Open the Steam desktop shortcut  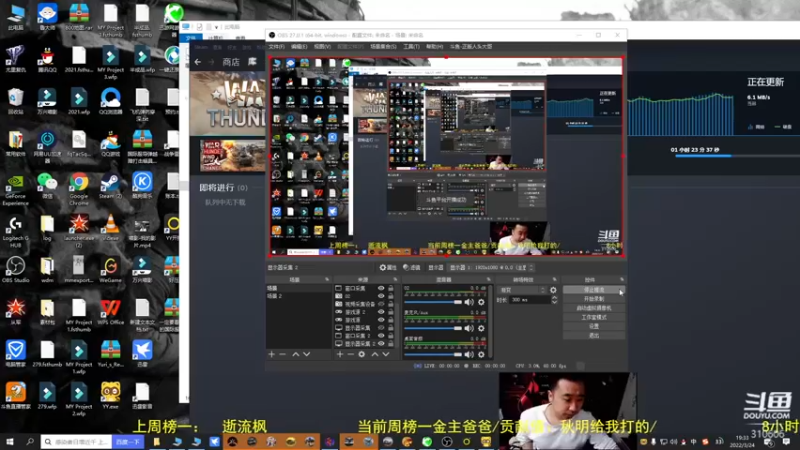click(x=110, y=186)
